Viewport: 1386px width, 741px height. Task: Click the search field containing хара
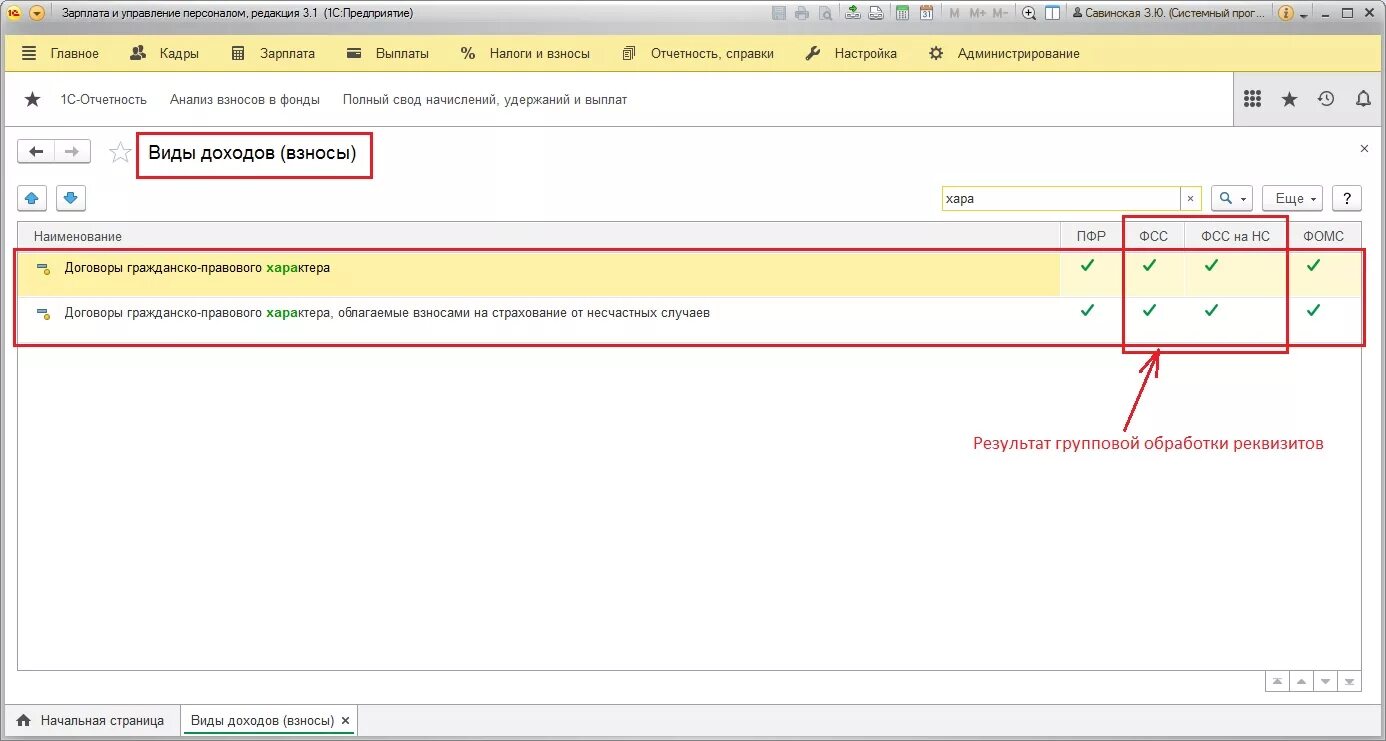click(1061, 199)
